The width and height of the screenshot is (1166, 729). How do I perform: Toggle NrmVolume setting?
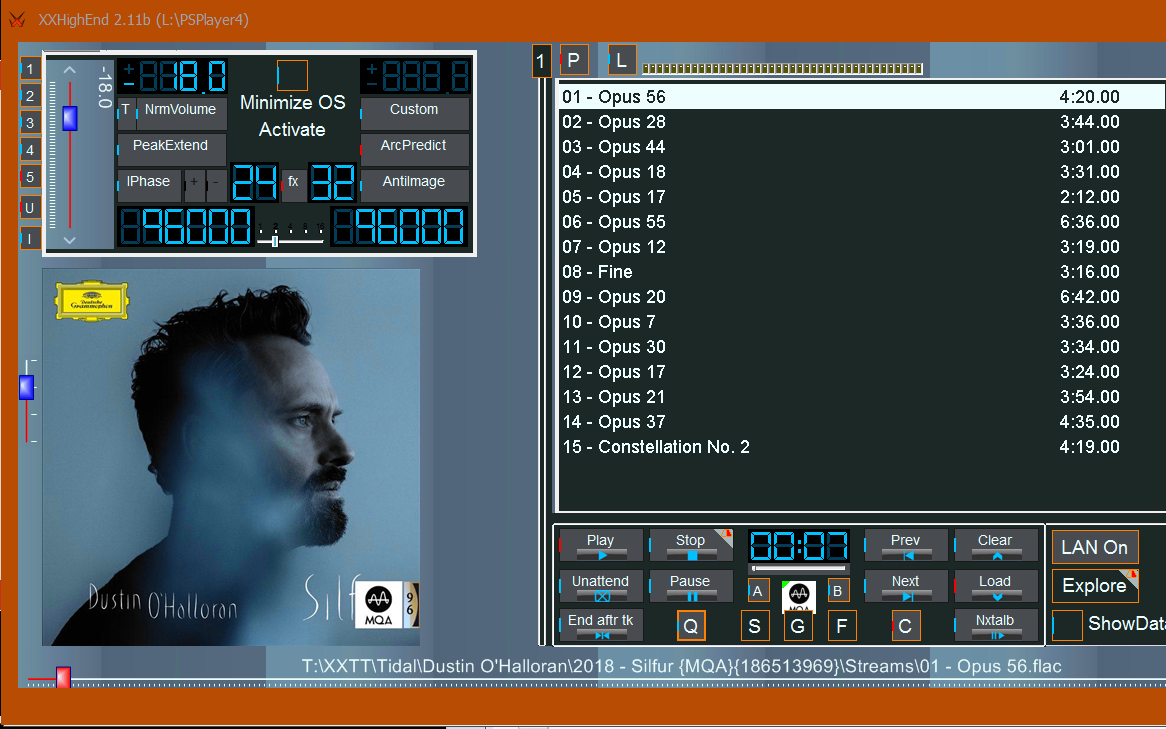pos(181,112)
